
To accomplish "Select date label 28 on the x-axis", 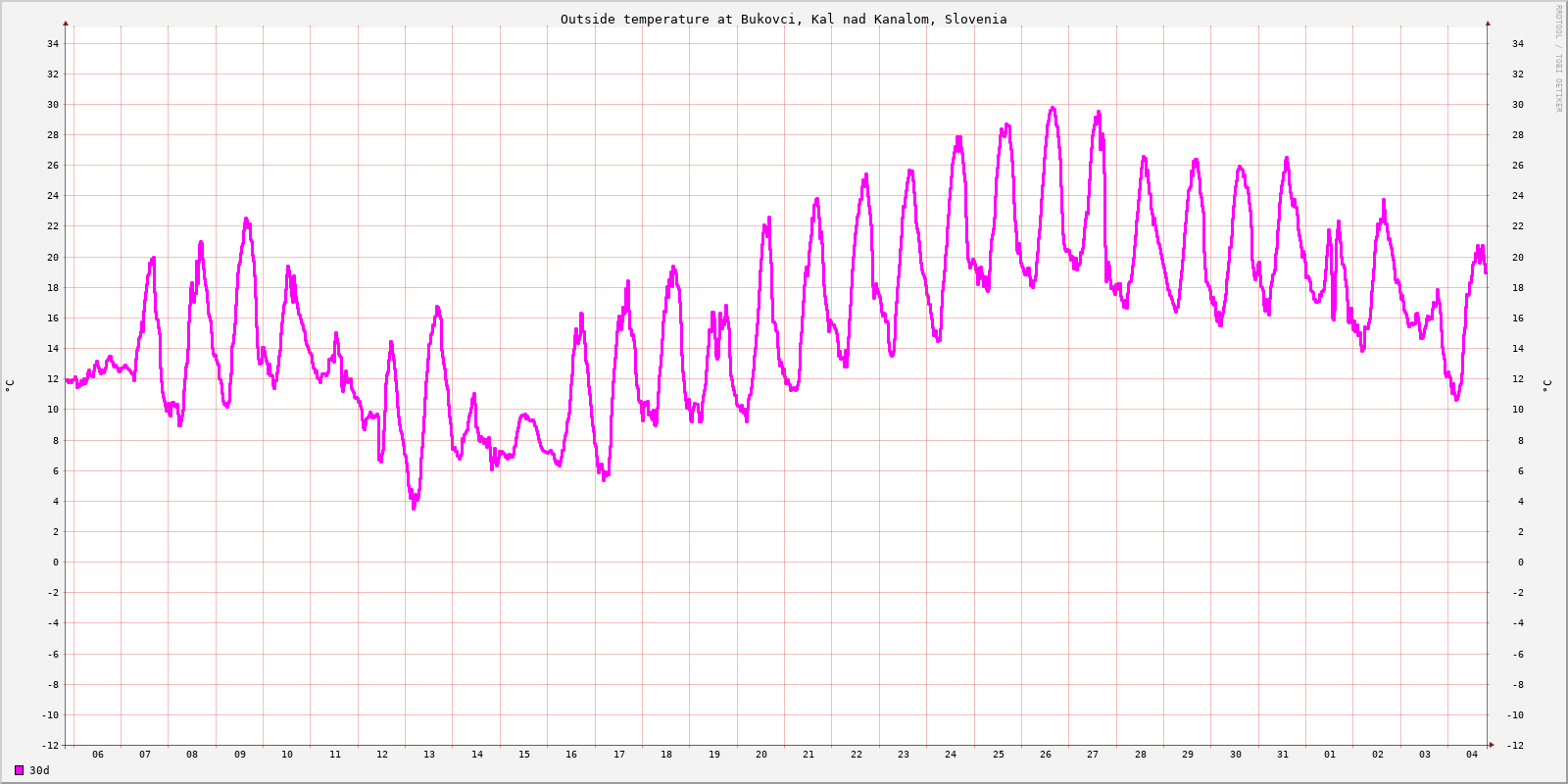I will 1141,755.
